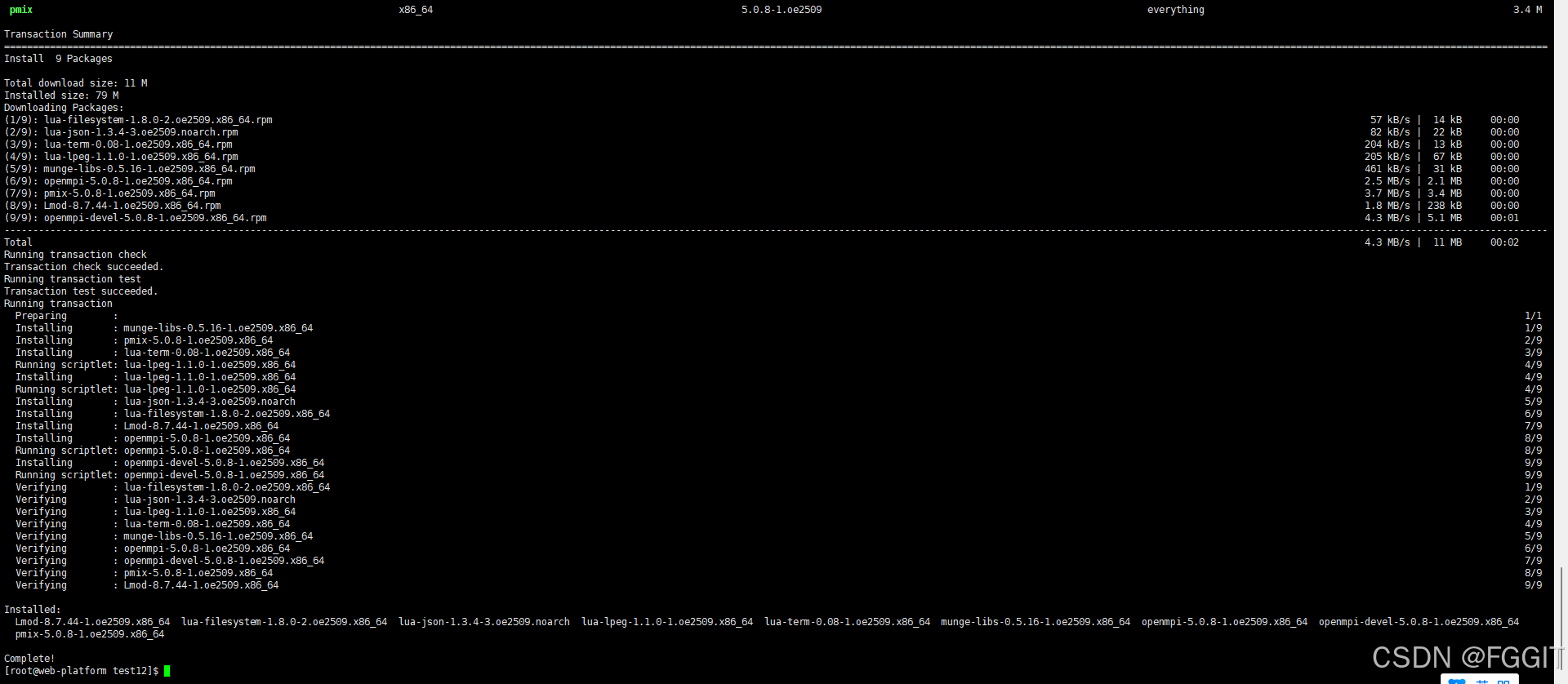Click Verifying line for lua-json-1.3.4-3.oe2509.noarch
This screenshot has width=1568, height=684.
155,500
